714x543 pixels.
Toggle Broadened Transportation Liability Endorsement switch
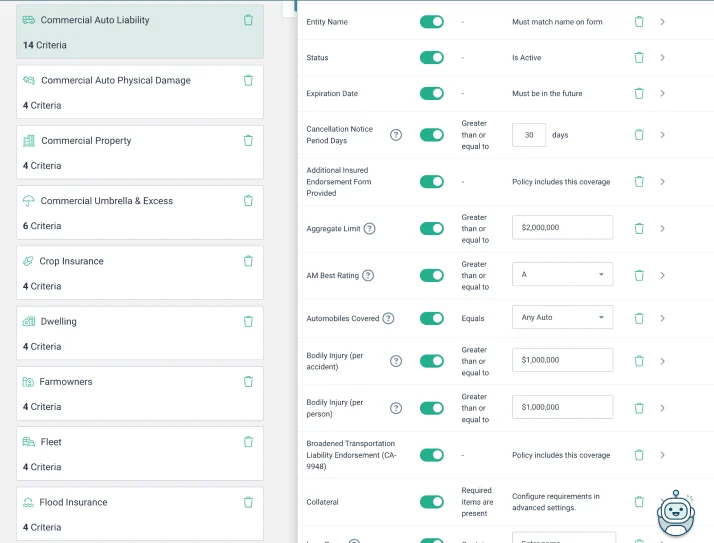click(x=432, y=455)
